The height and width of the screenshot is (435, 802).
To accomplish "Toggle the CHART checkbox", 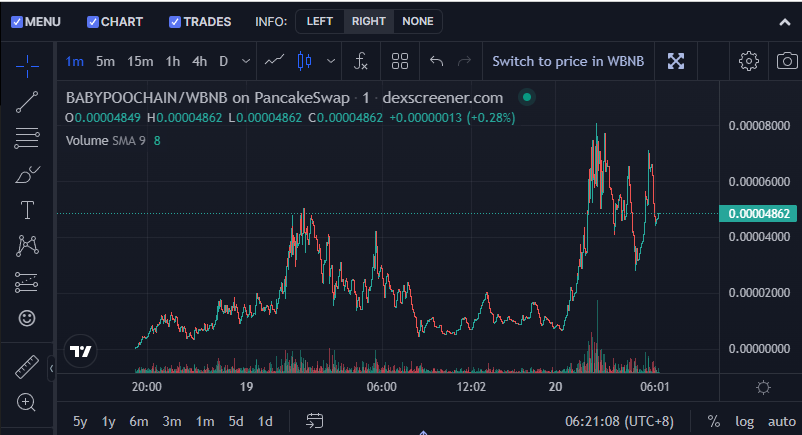I will coord(93,22).
